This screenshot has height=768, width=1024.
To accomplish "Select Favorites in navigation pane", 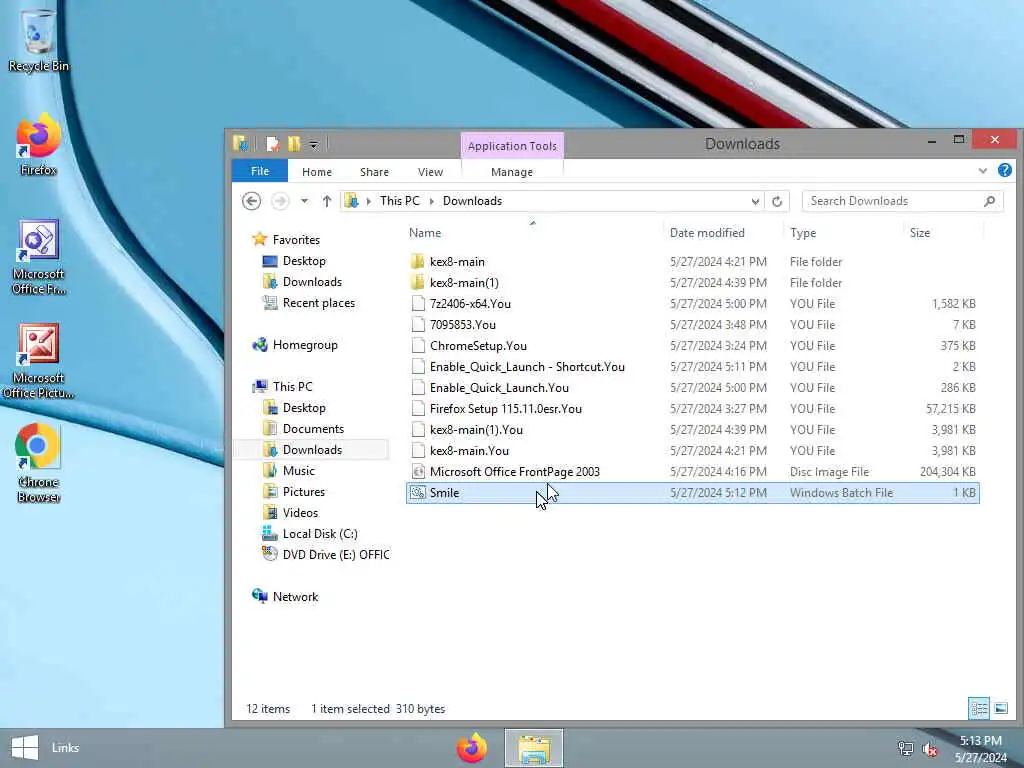I will click(296, 240).
